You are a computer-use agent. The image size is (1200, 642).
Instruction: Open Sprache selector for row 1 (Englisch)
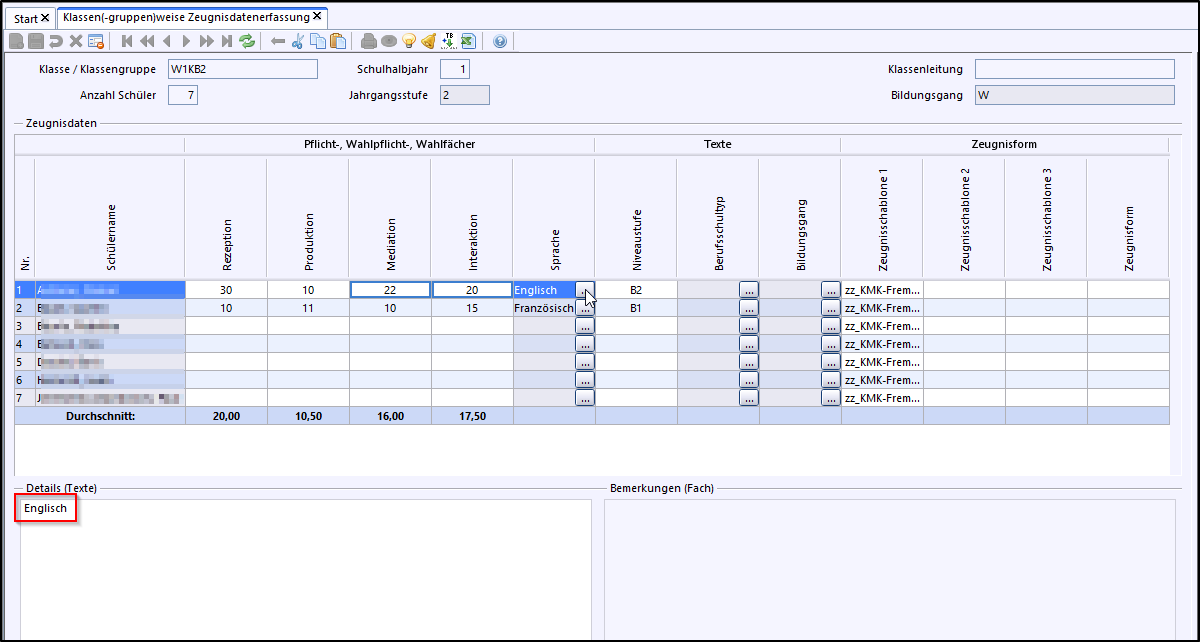click(x=585, y=290)
